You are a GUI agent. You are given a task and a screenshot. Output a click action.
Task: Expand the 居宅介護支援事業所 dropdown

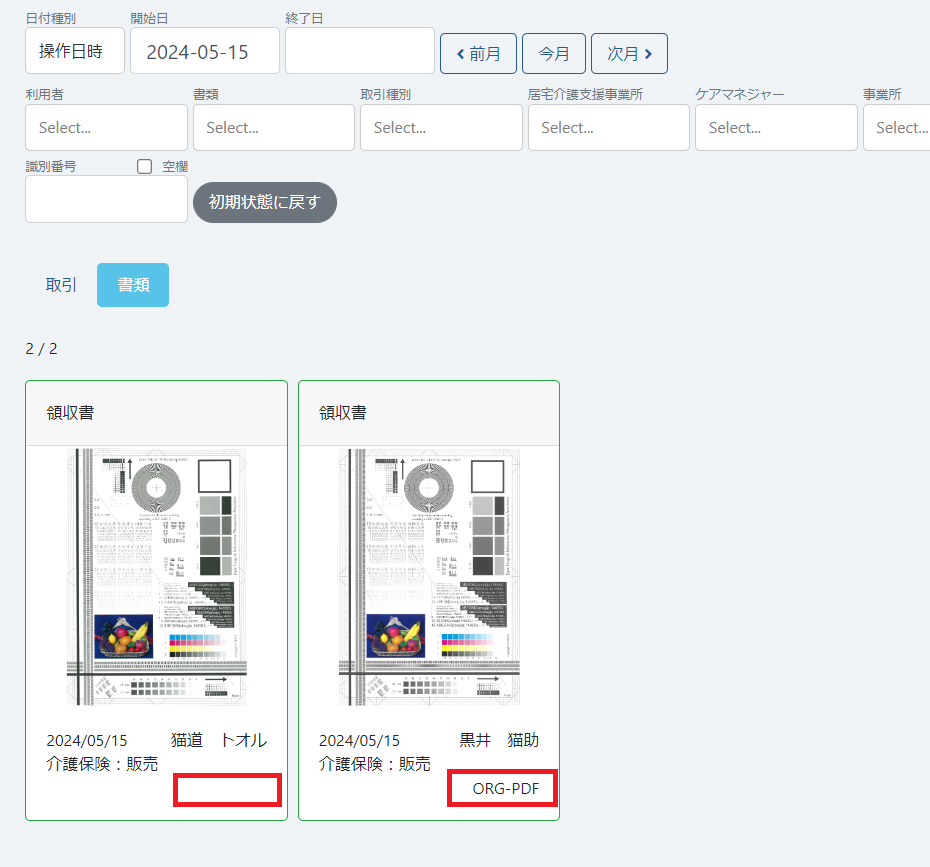608,128
